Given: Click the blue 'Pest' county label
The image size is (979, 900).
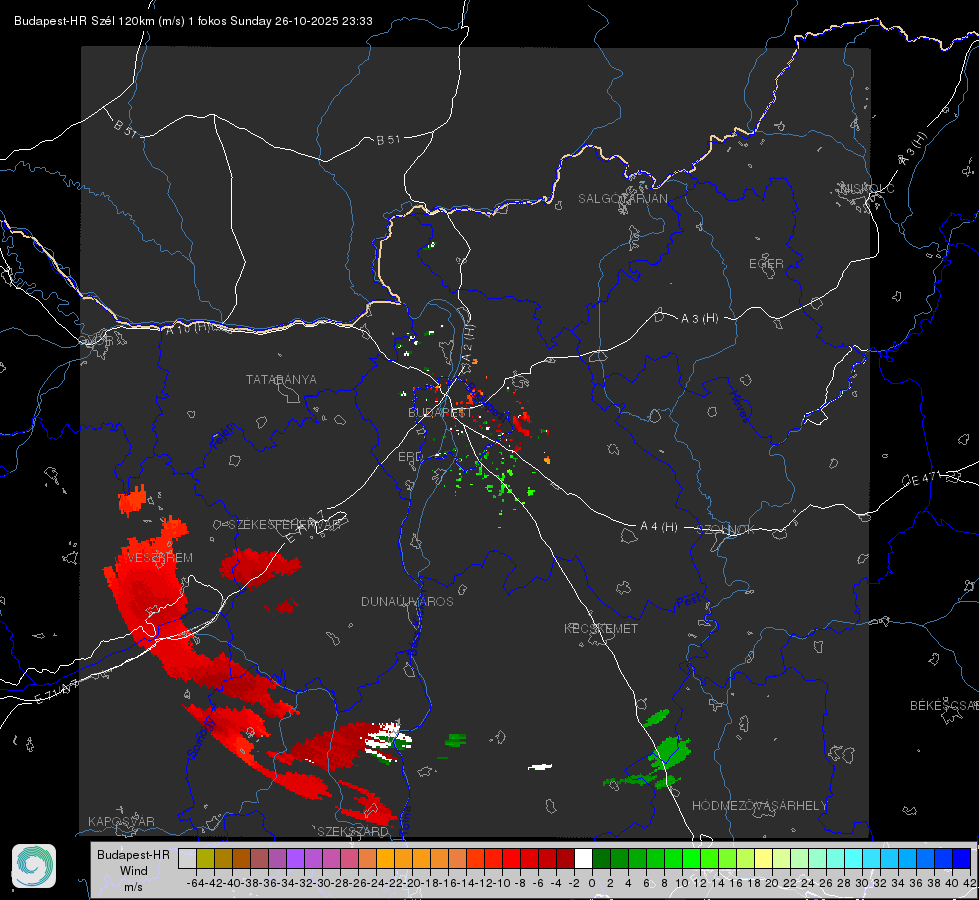Looking at the screenshot, I should tap(687, 602).
